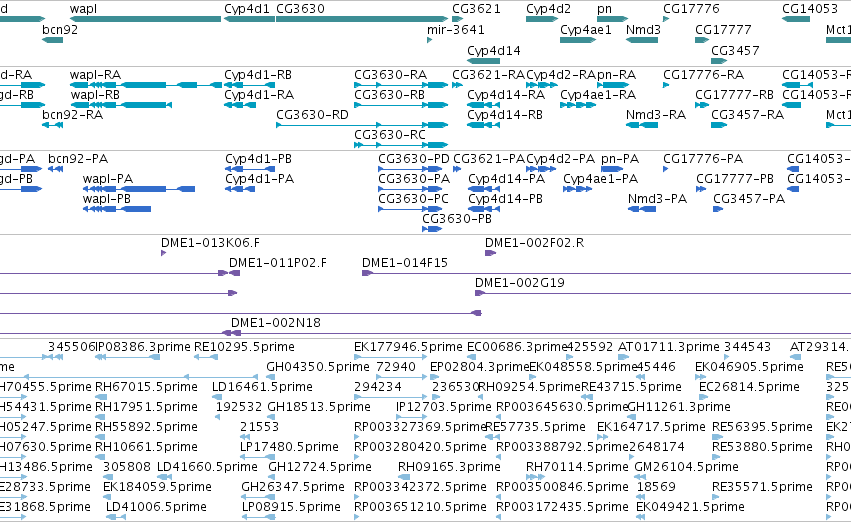Click transcript CG3457-RA

(x=747, y=114)
